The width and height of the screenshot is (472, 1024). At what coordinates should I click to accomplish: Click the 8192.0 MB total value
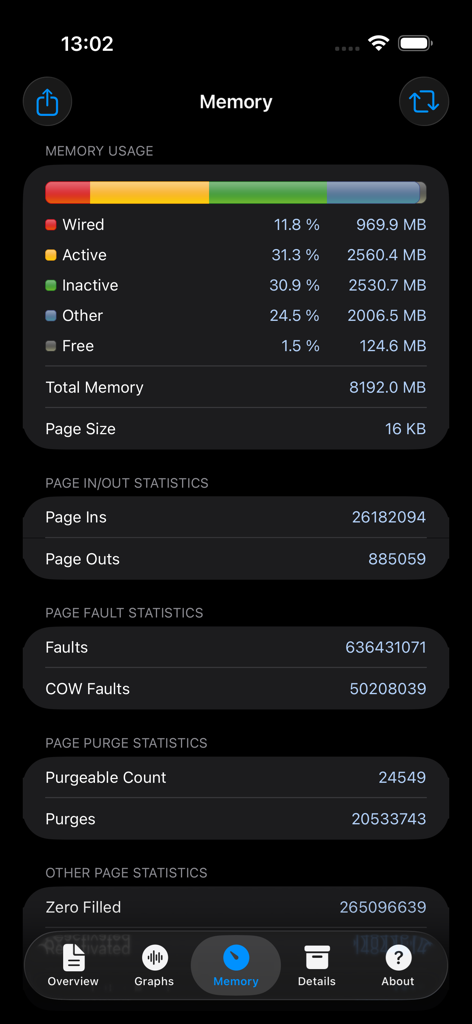[x=388, y=387]
